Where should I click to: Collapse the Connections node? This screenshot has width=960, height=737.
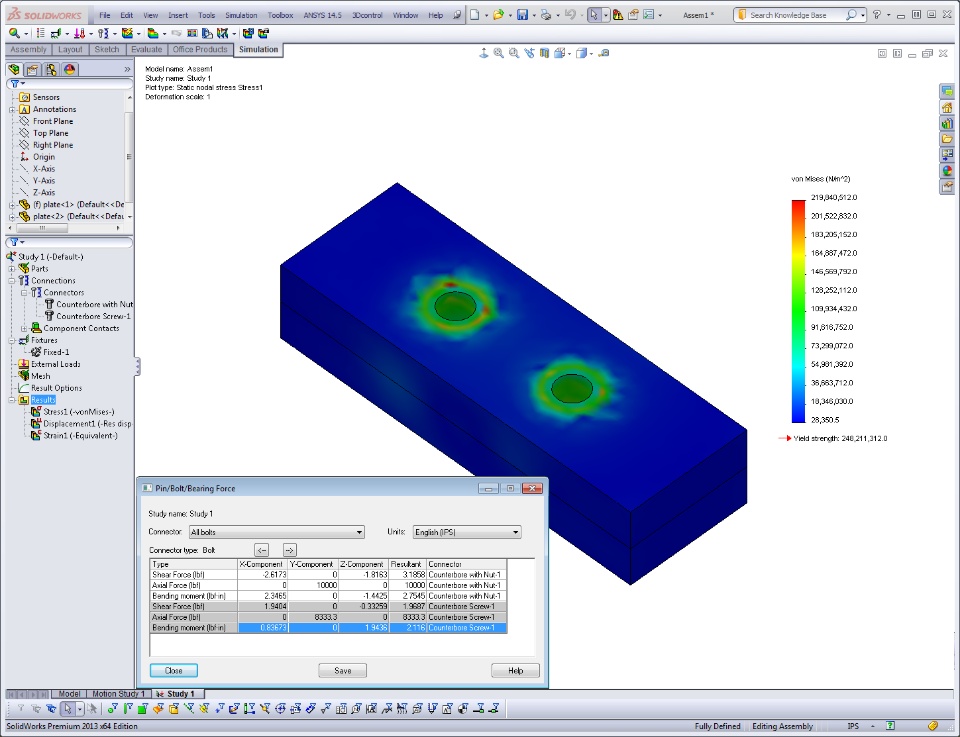[12, 281]
